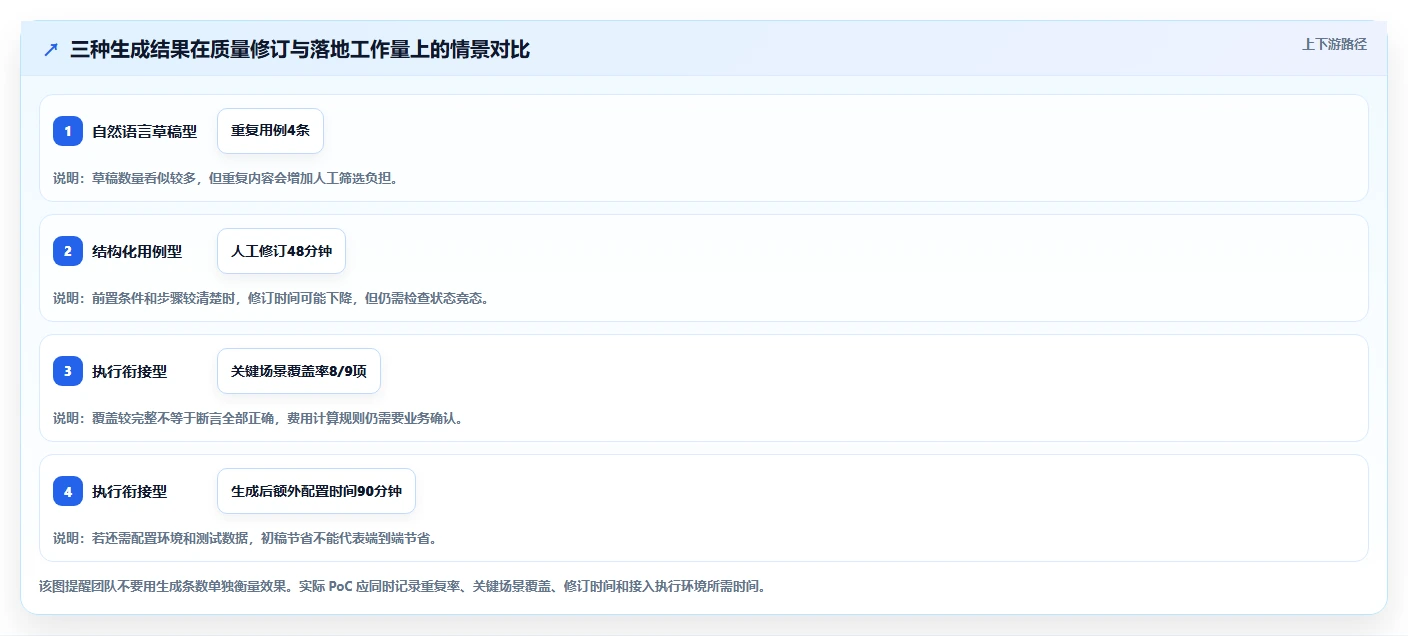Click the 上下游路径 label

coord(1334,44)
